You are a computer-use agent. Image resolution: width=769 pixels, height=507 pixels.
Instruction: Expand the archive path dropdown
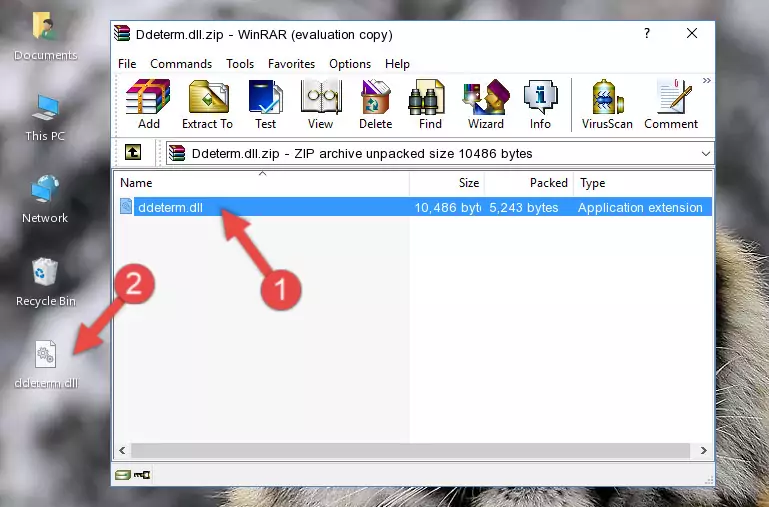click(705, 153)
